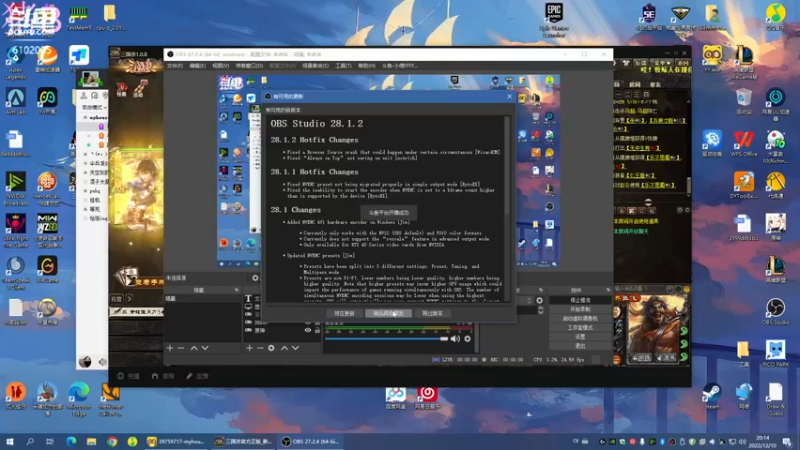Open the free-mode dropdown in YY window
Screen dimensions: 800x450
[94, 108]
